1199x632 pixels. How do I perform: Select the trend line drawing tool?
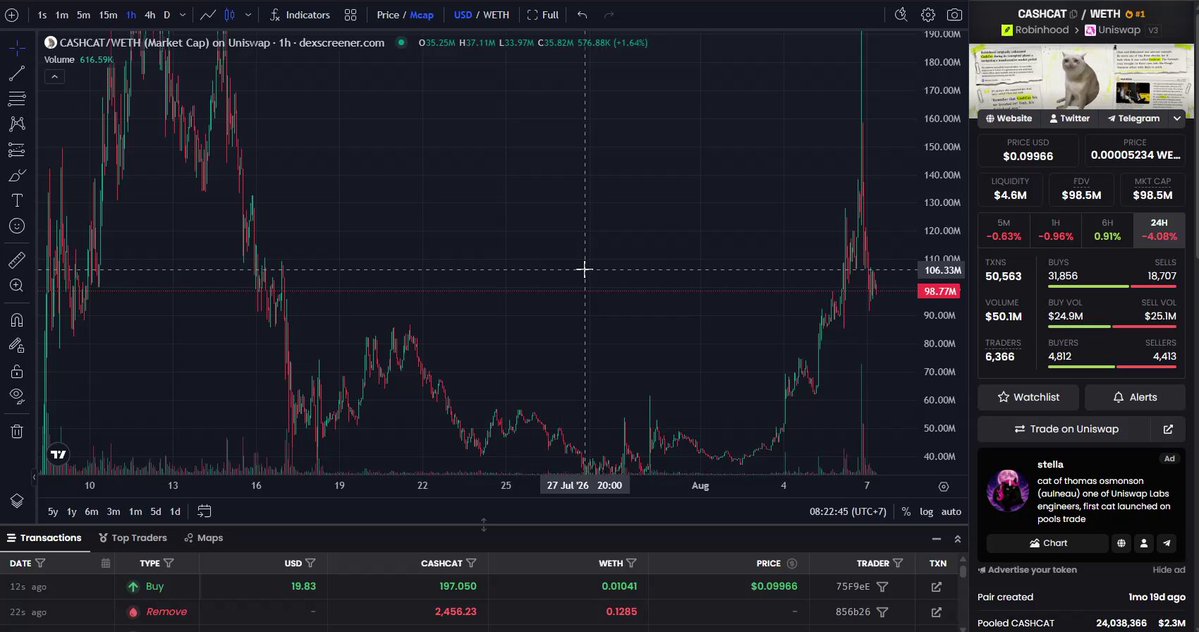coord(17,73)
